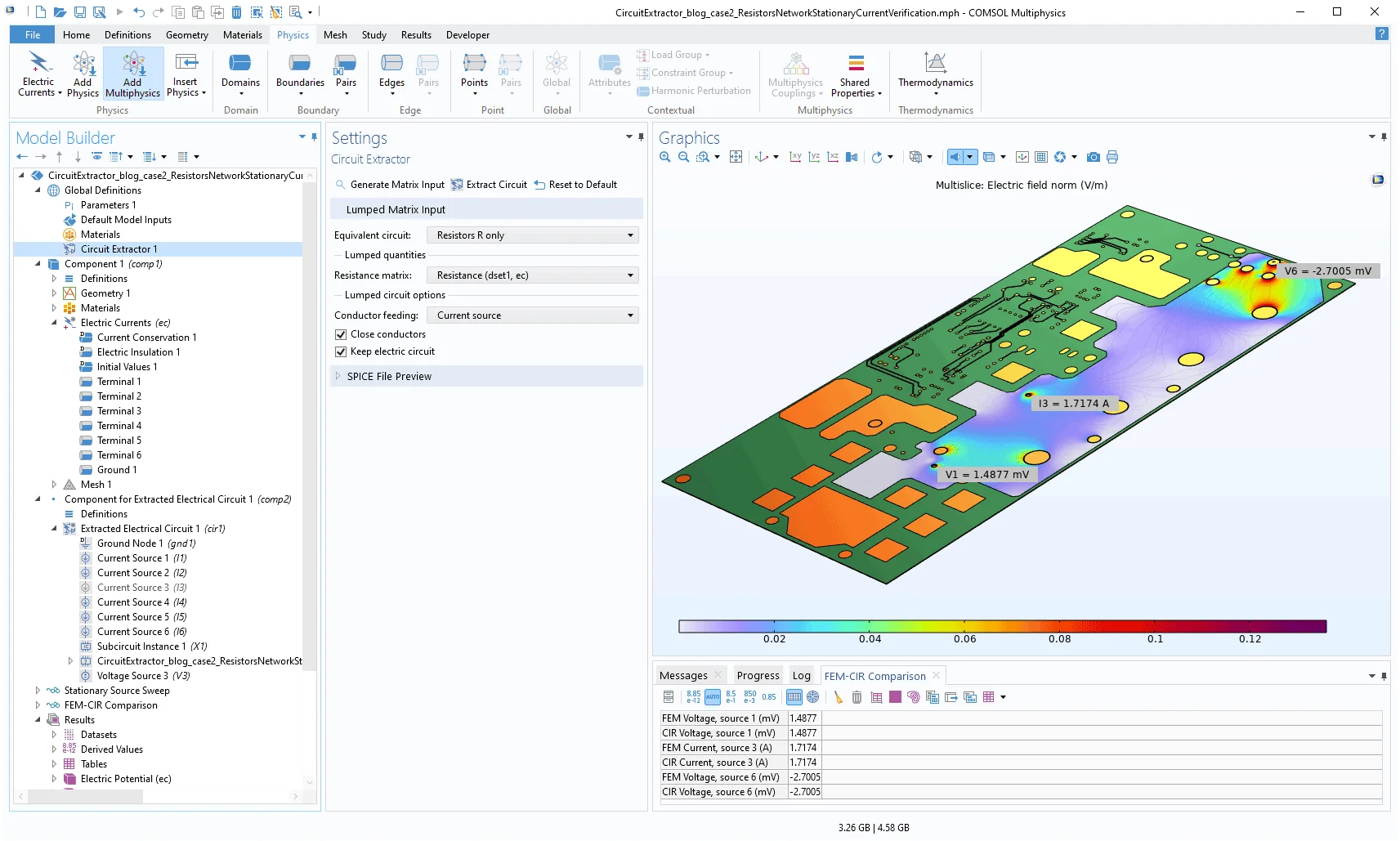Take a snapshot with the camera icon
Viewport: 1400px width, 841px height.
click(x=1093, y=157)
